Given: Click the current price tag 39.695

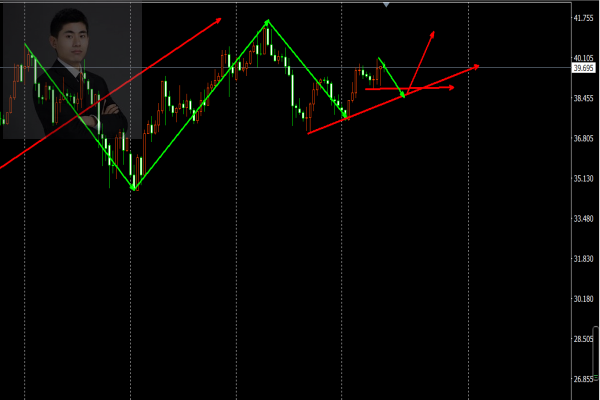Looking at the screenshot, I should pyautogui.click(x=583, y=68).
